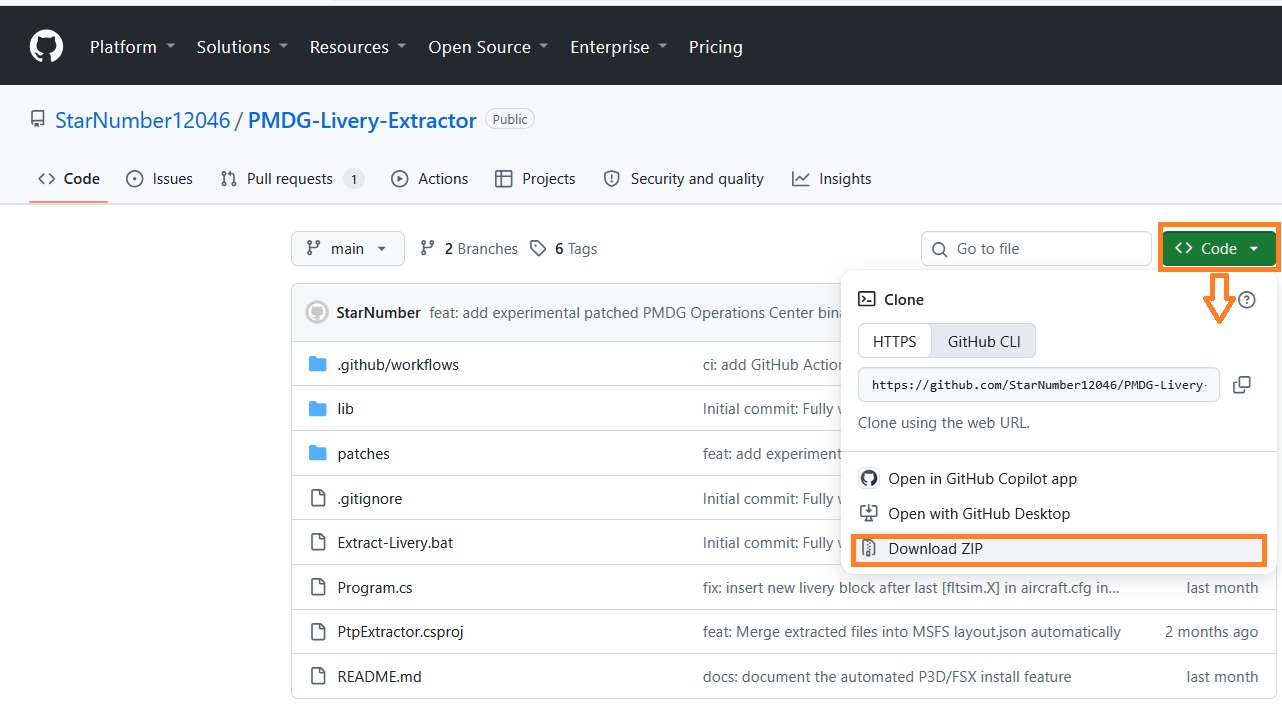Switch to the Code tab

(x=68, y=179)
